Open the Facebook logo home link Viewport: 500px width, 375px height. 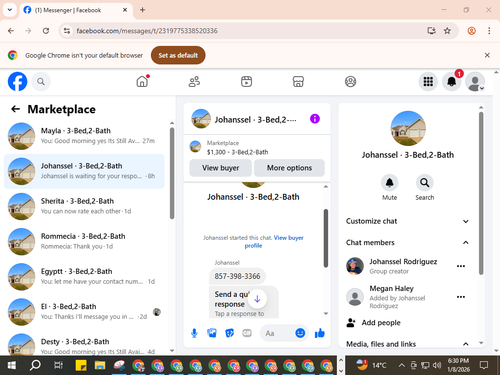[17, 81]
